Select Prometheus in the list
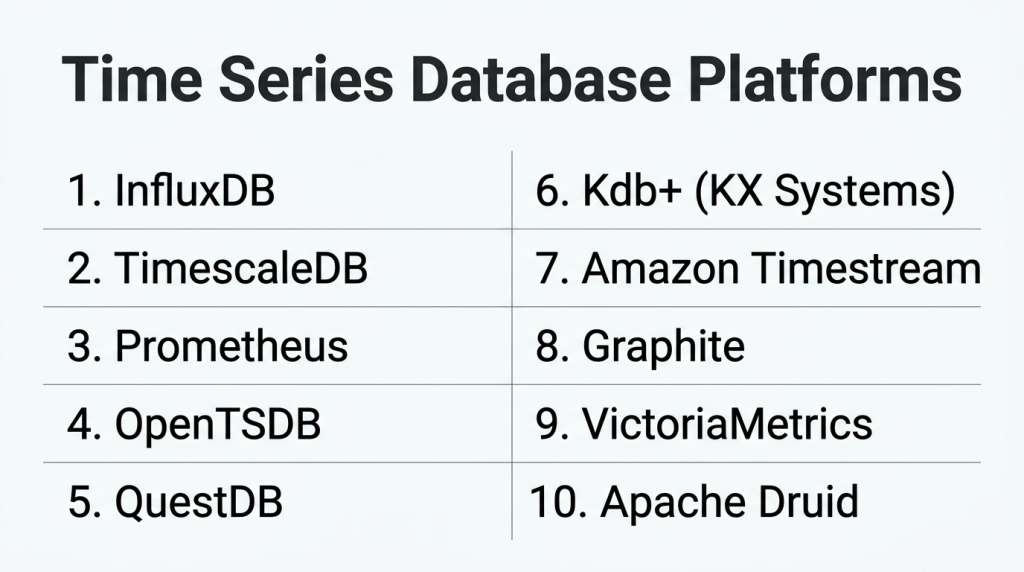The image size is (1024, 572). click(231, 346)
